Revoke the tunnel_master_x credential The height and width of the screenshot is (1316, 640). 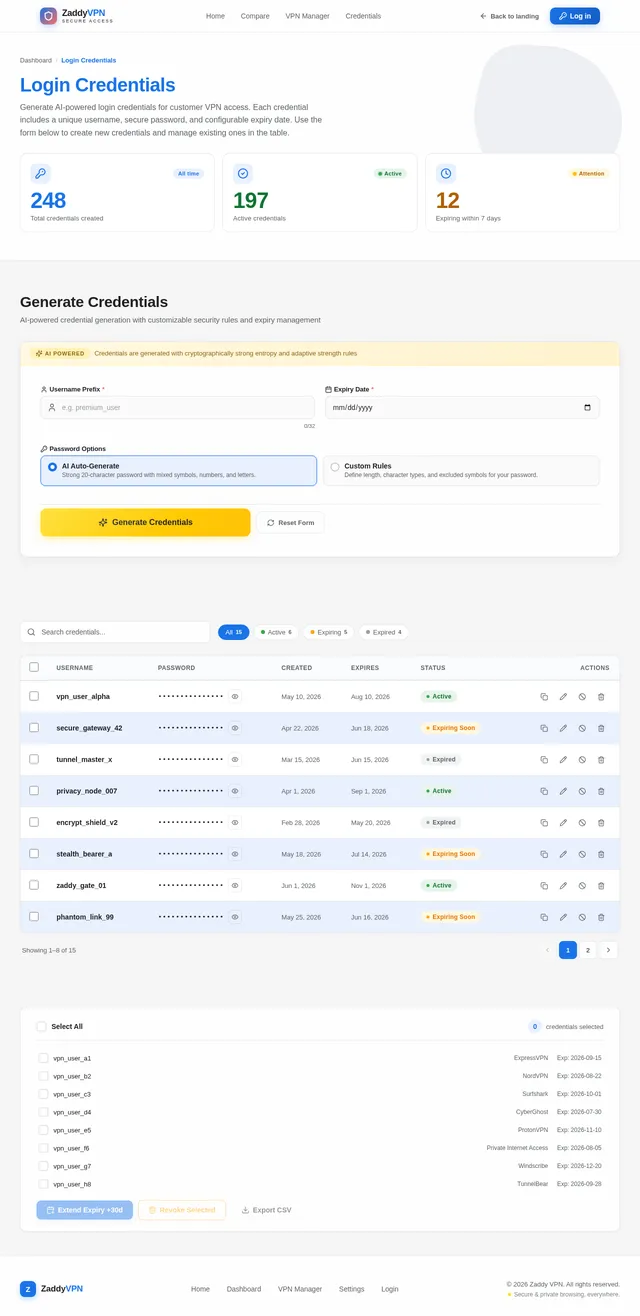pos(582,759)
